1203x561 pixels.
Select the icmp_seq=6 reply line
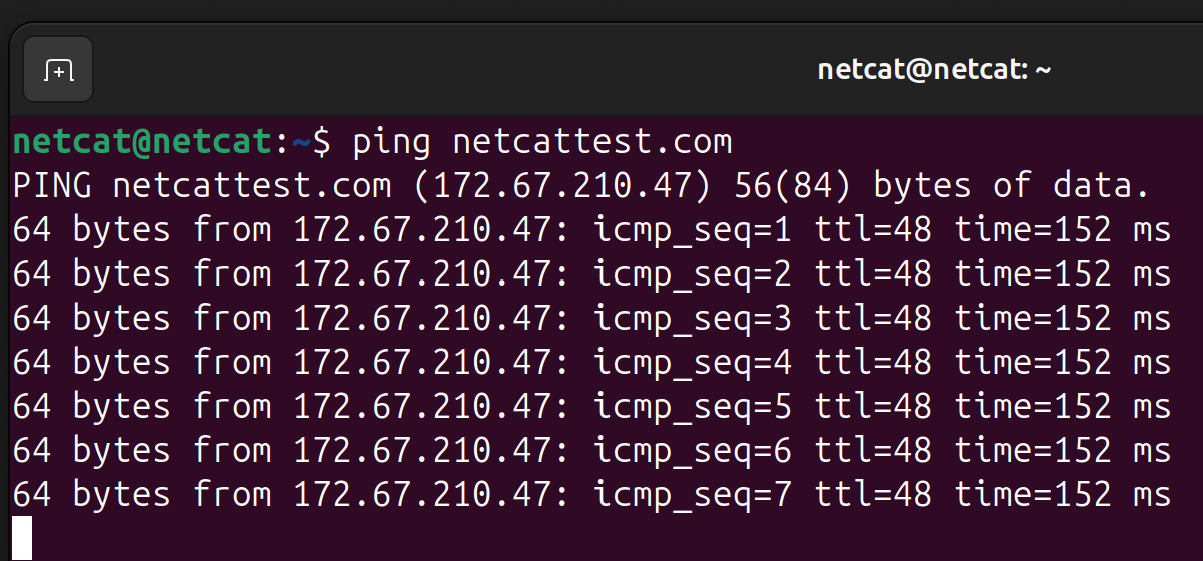592,450
